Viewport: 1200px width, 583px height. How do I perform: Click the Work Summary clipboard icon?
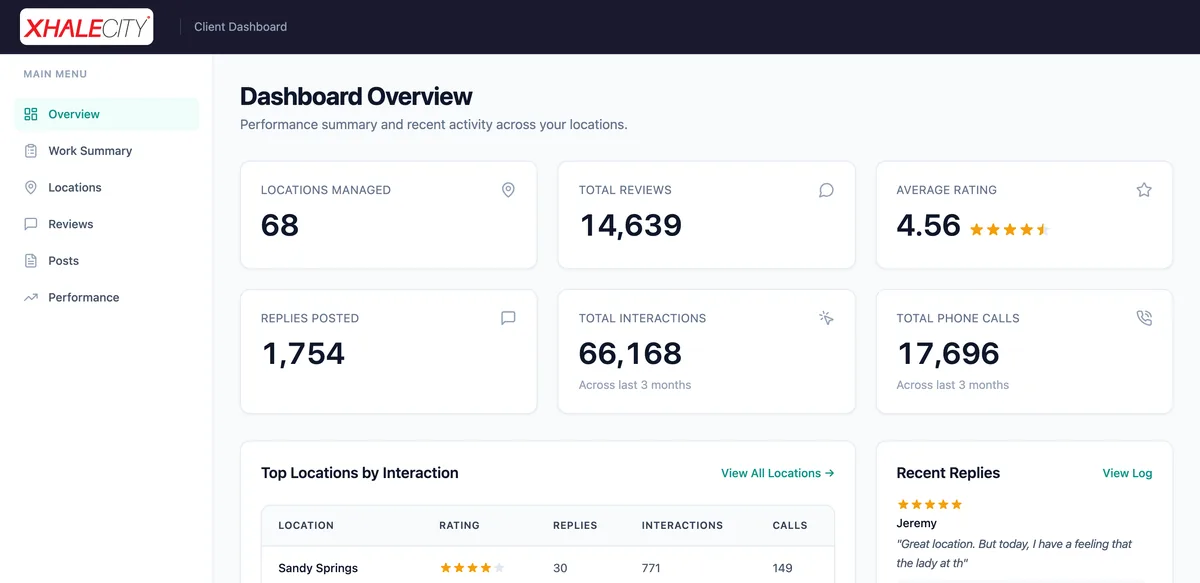tap(31, 151)
